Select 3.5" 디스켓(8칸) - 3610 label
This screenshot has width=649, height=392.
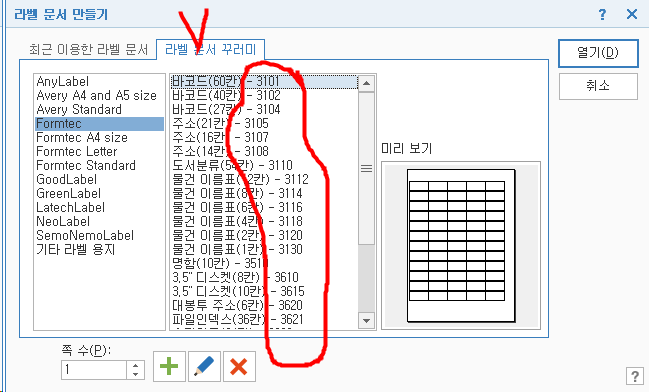[x=264, y=277]
